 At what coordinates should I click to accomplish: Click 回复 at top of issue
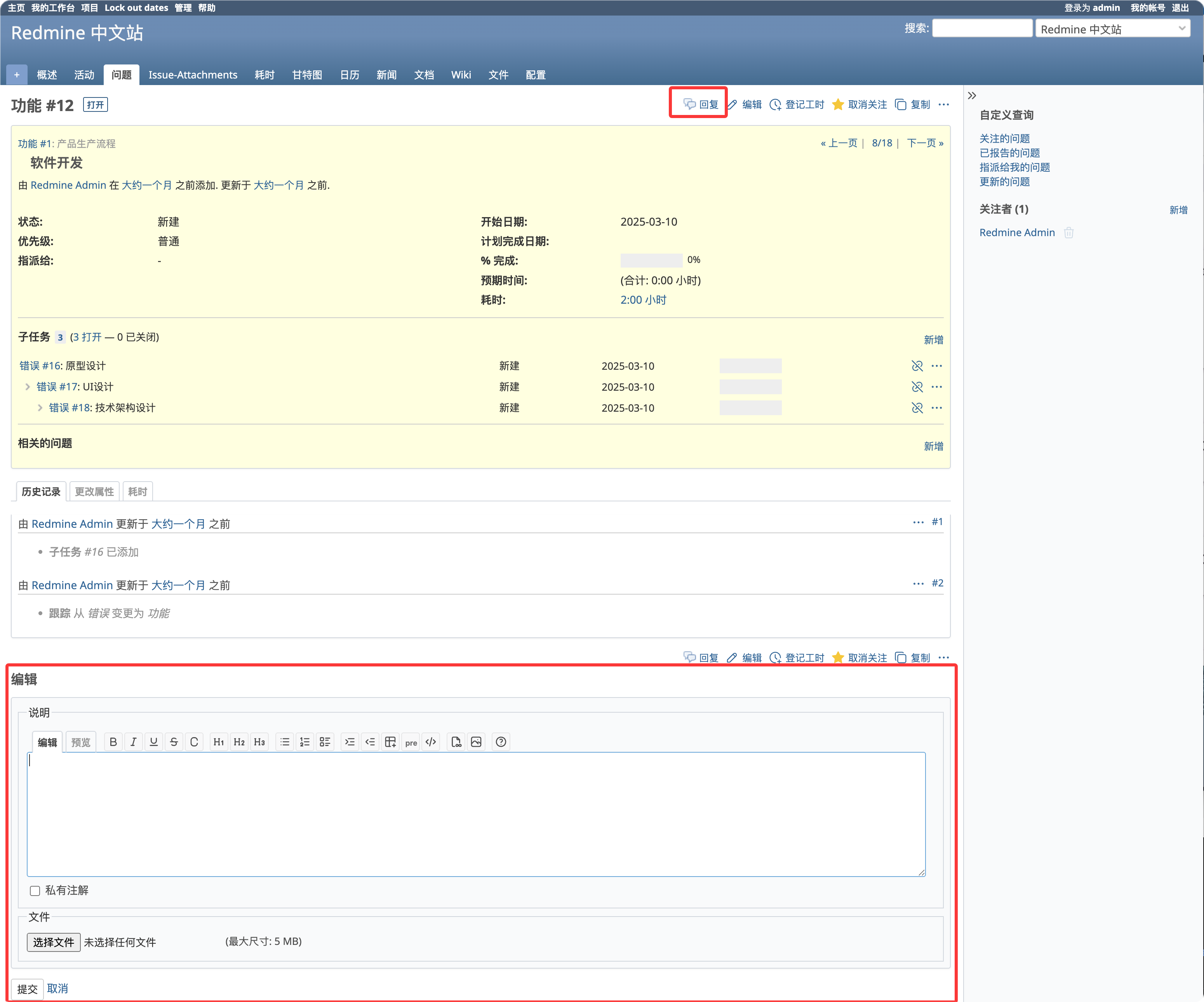point(701,104)
